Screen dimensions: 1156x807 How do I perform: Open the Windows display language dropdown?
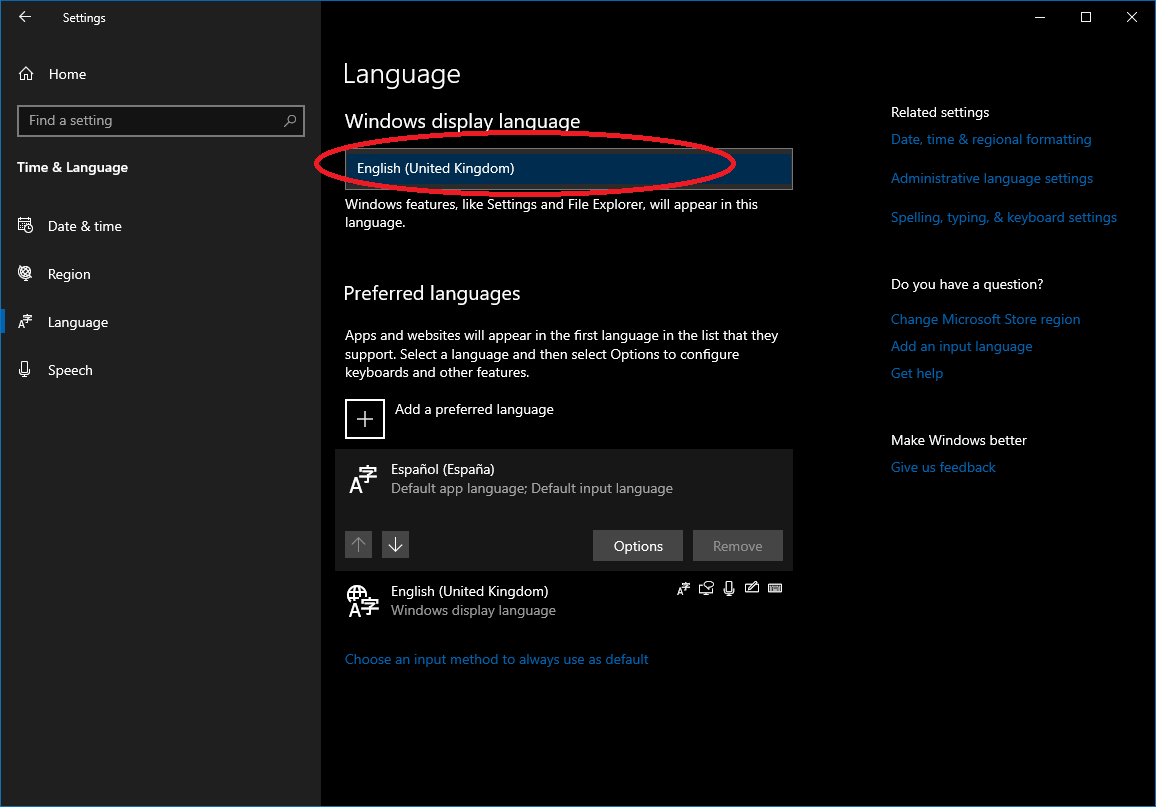(x=568, y=169)
